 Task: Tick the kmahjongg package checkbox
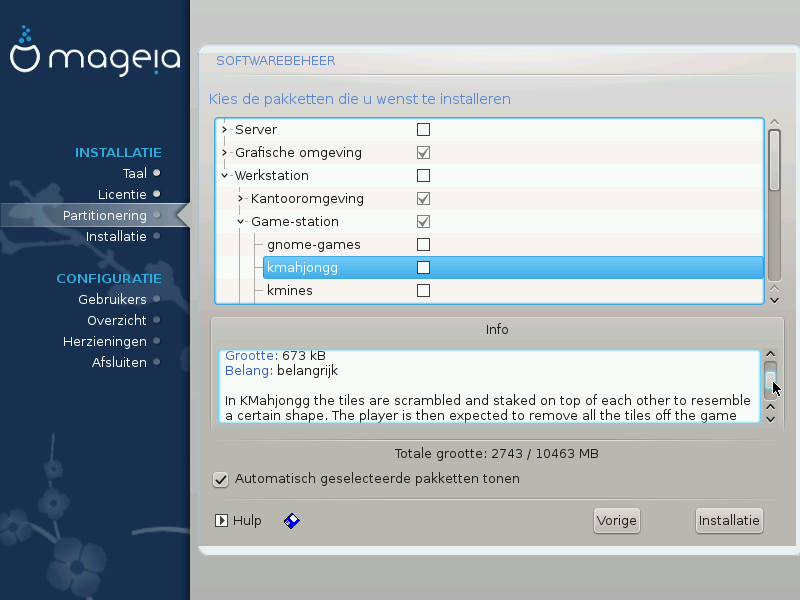point(423,268)
